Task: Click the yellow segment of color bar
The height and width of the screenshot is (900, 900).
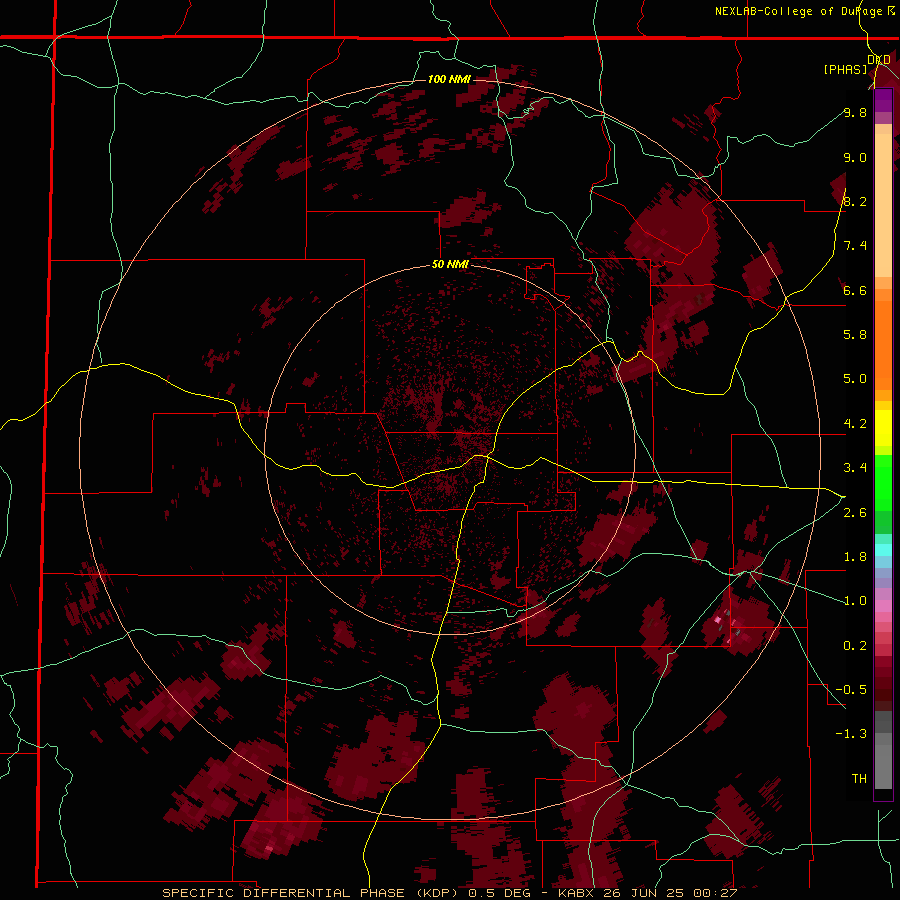Action: coord(883,428)
